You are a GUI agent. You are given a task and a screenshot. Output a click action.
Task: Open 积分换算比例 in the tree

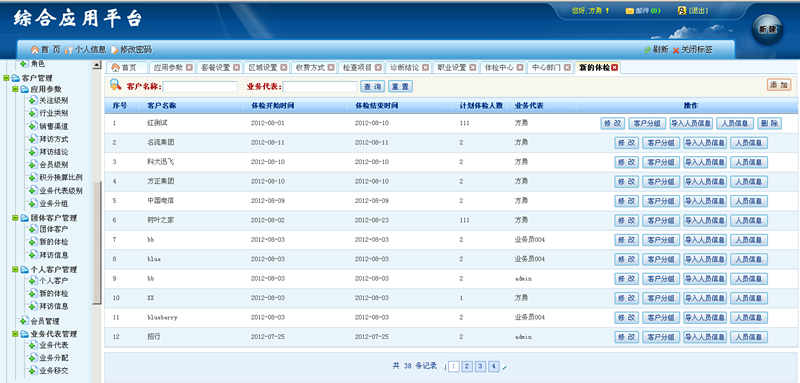(x=61, y=177)
